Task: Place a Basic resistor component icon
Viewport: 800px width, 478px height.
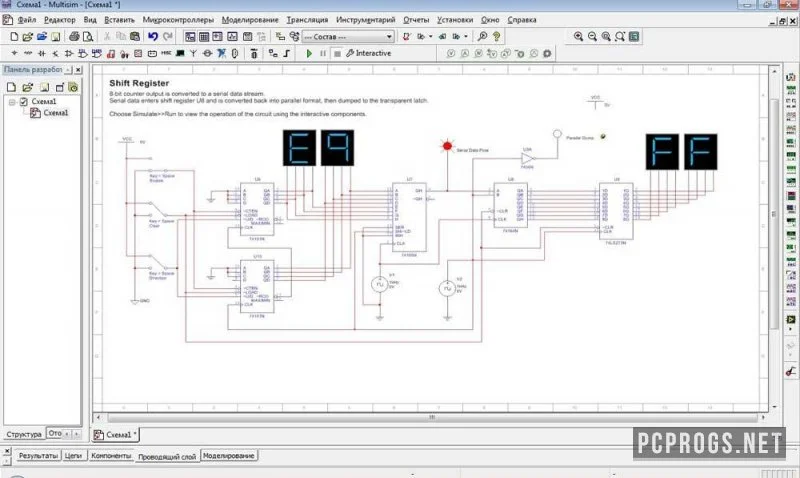Action: point(28,53)
